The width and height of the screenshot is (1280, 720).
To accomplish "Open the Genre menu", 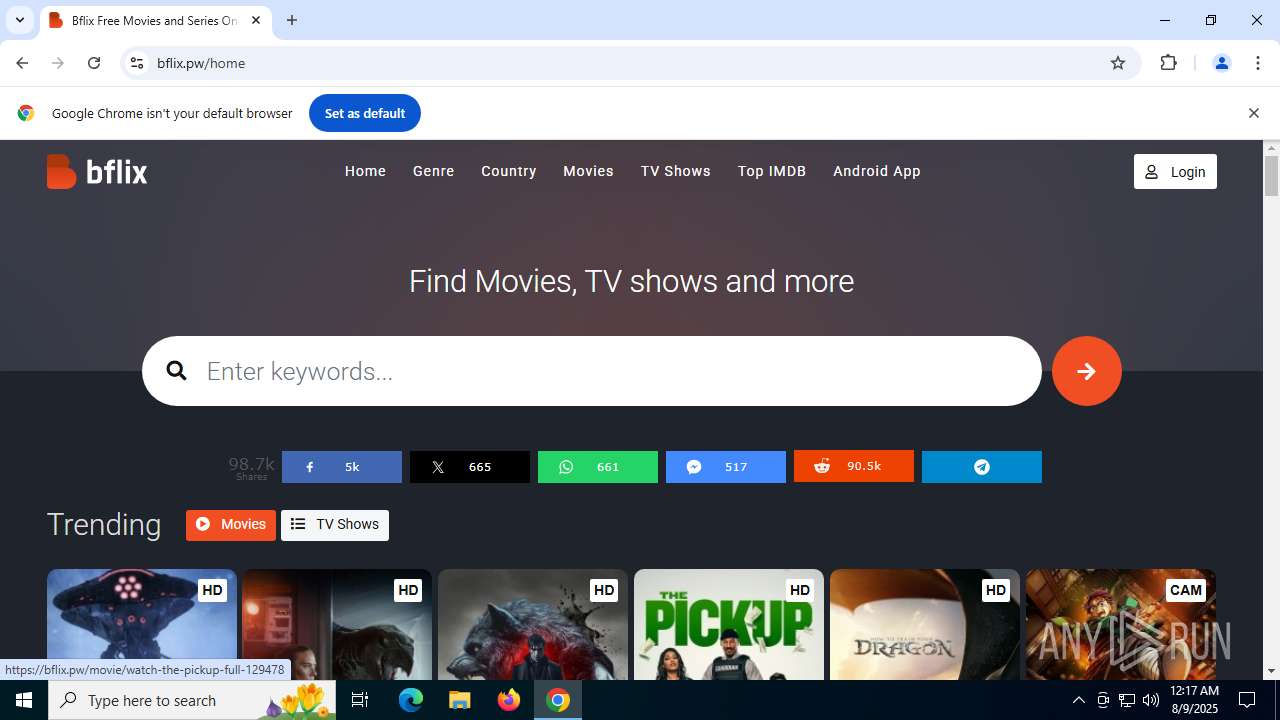I will (433, 171).
